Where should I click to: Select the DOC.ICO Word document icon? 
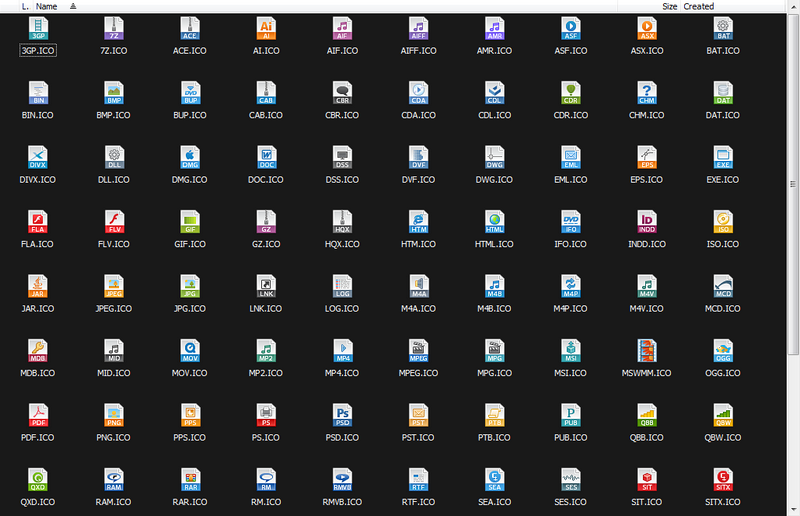point(266,158)
